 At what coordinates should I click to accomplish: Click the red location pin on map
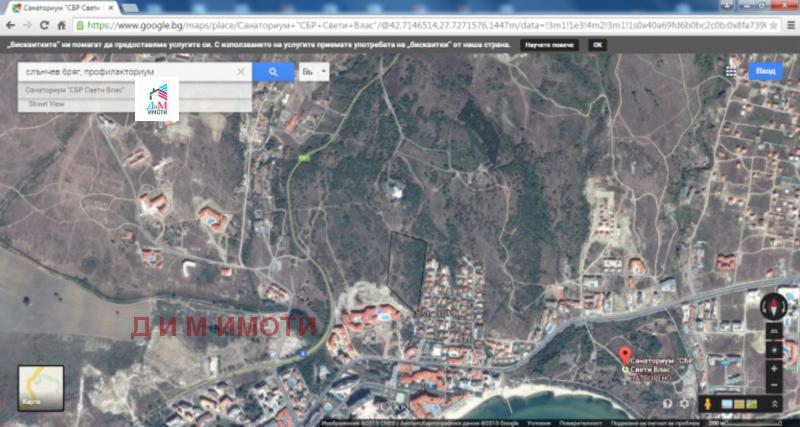[x=627, y=355]
